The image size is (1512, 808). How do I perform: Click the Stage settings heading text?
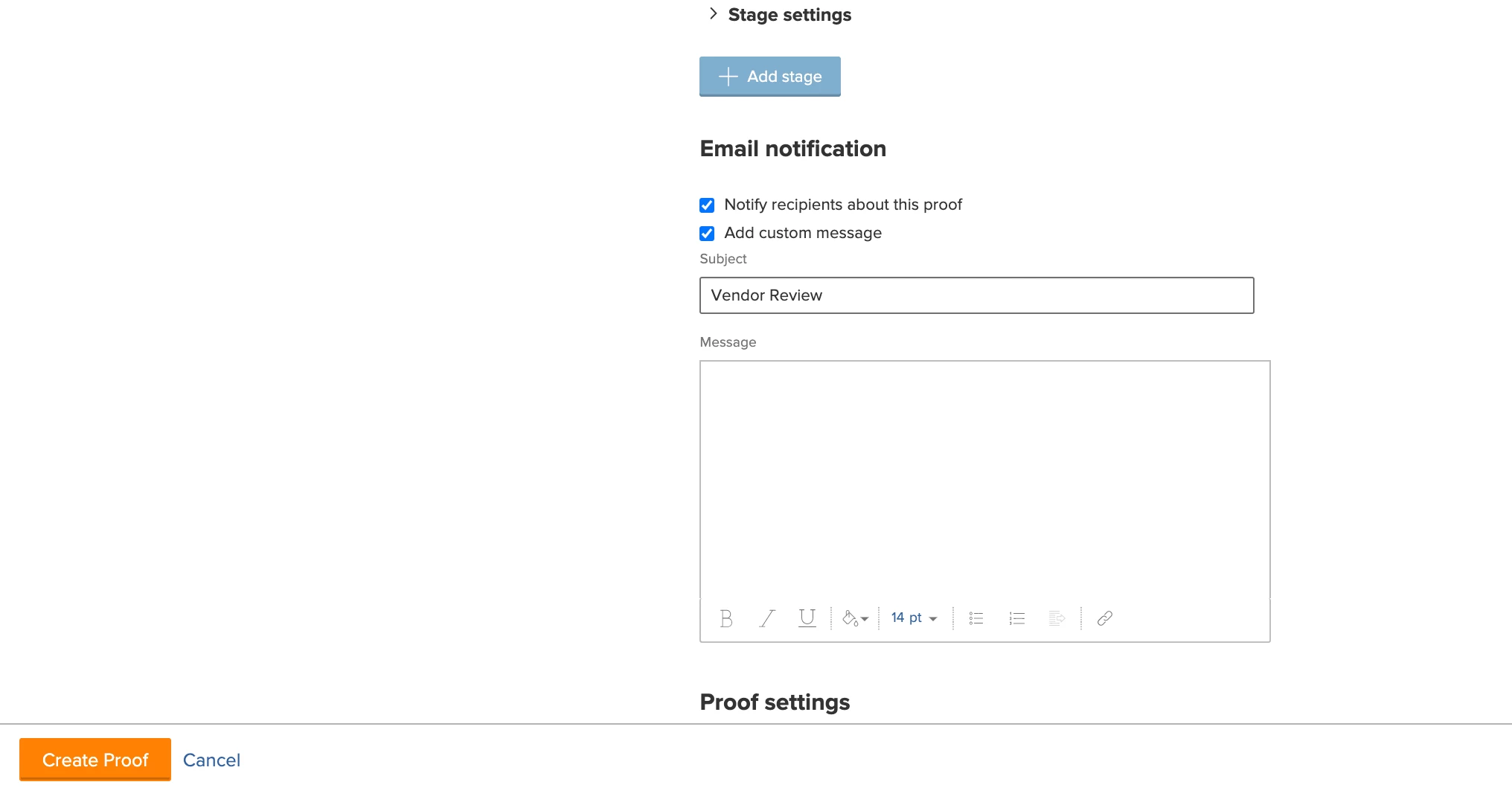point(789,15)
